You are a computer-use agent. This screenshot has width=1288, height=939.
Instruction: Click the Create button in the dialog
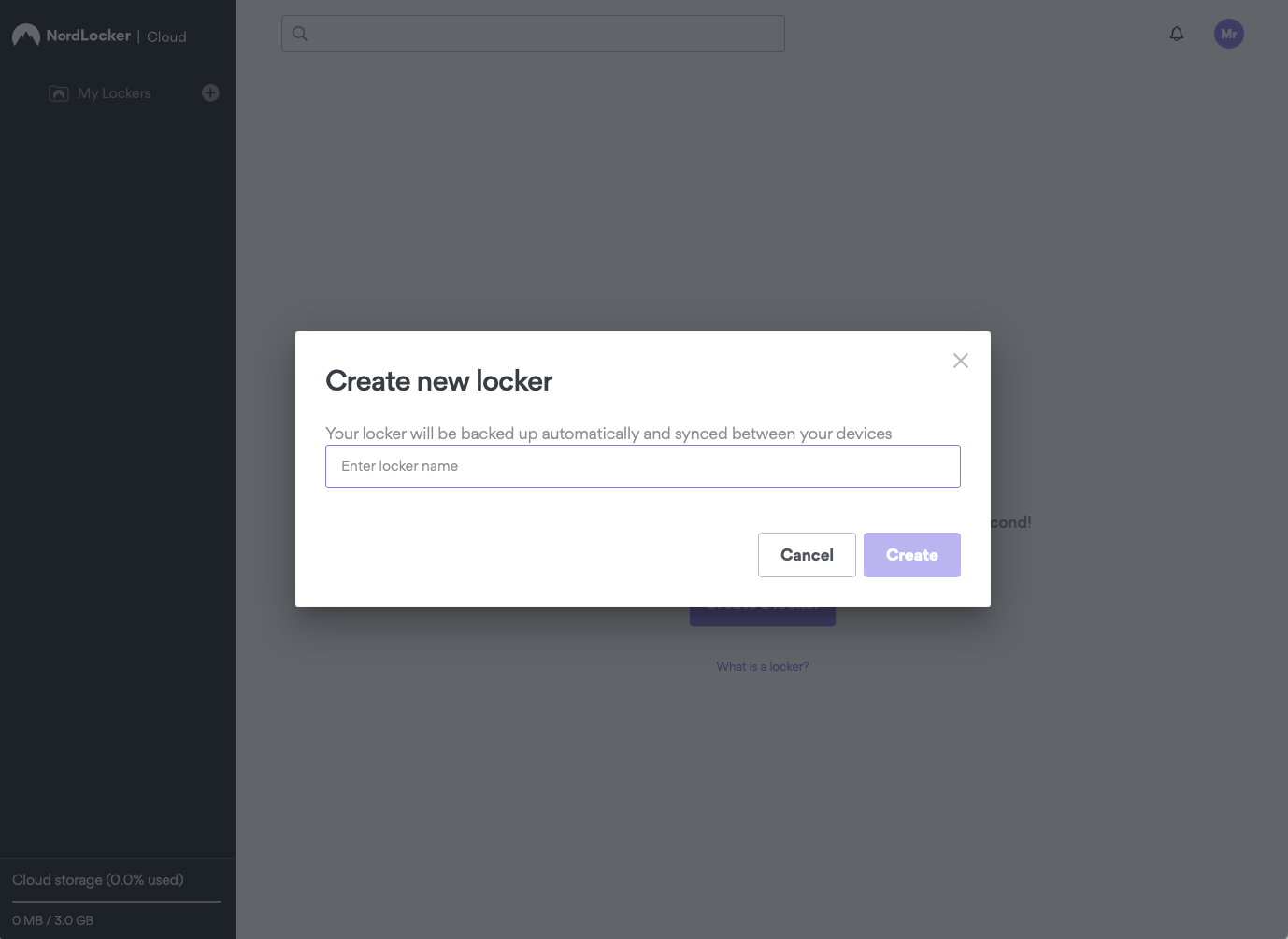[911, 555]
